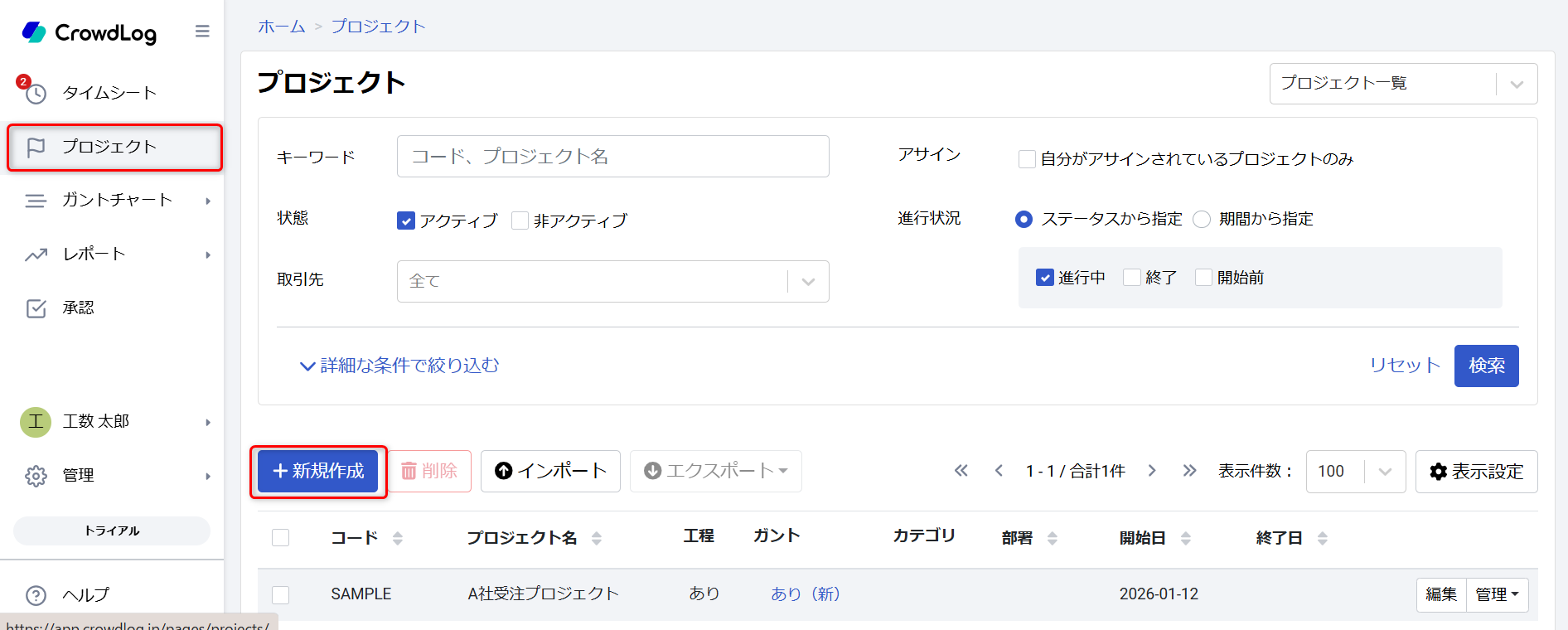Expand 詳細な条件で絞り込む filter section
The width and height of the screenshot is (1568, 630).
[399, 366]
